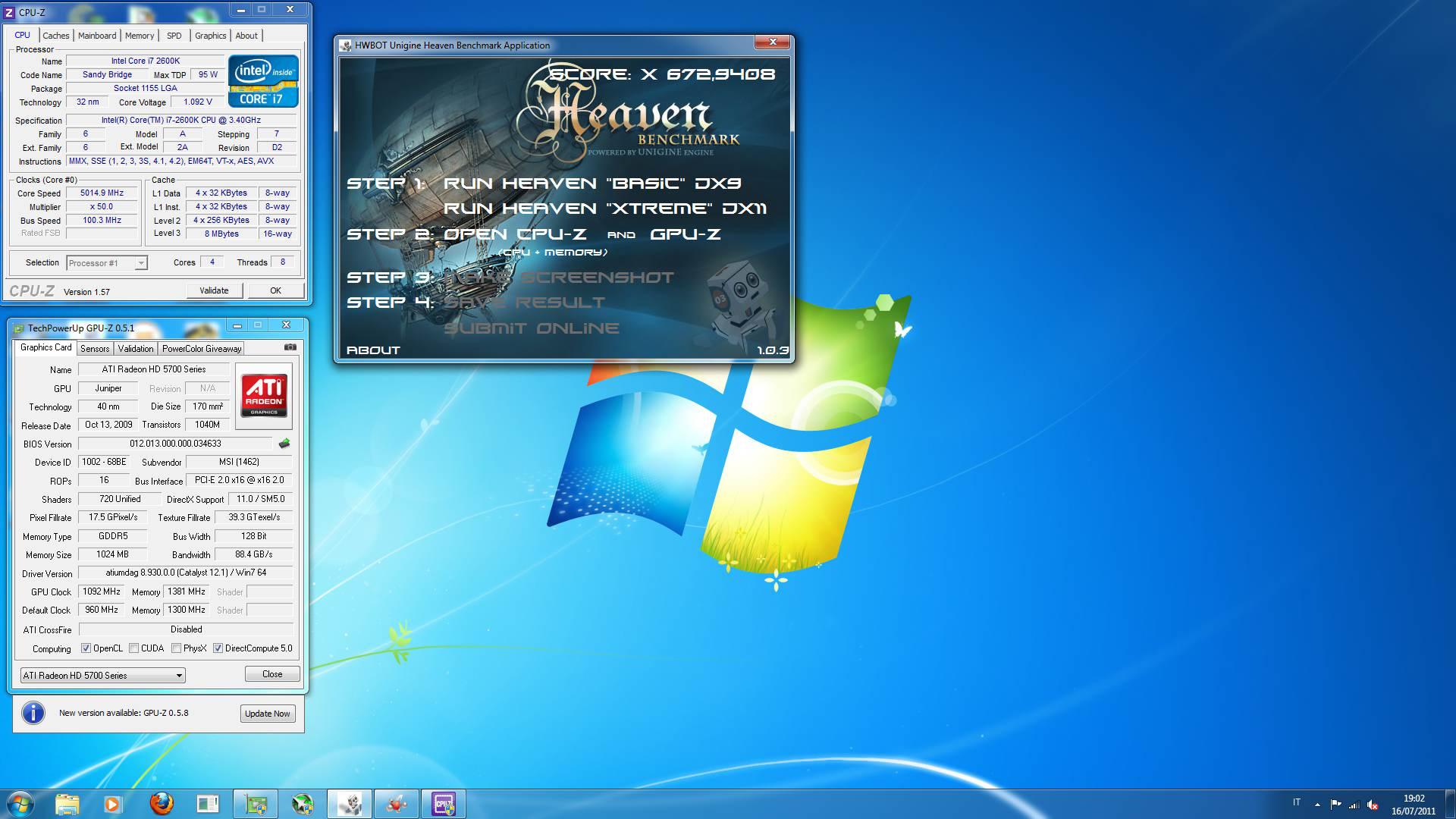Click the green arrow globe taskbar icon
The height and width of the screenshot is (819, 1456).
coord(303,803)
